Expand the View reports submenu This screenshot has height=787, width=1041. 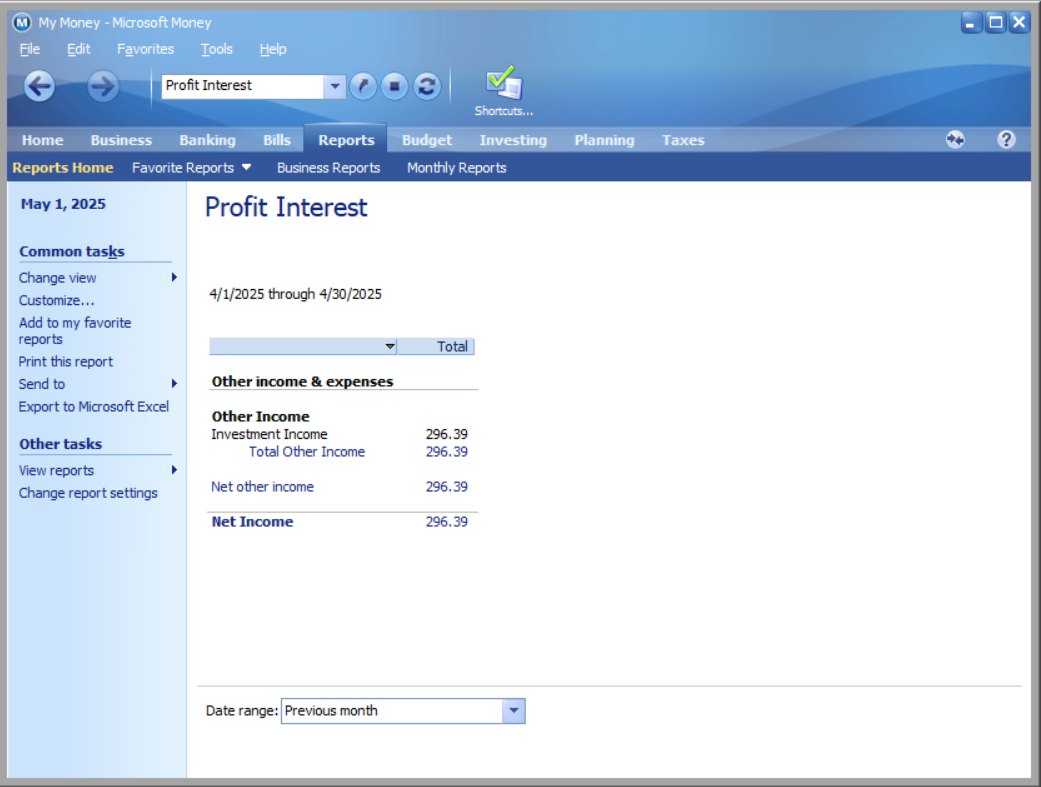click(x=174, y=470)
